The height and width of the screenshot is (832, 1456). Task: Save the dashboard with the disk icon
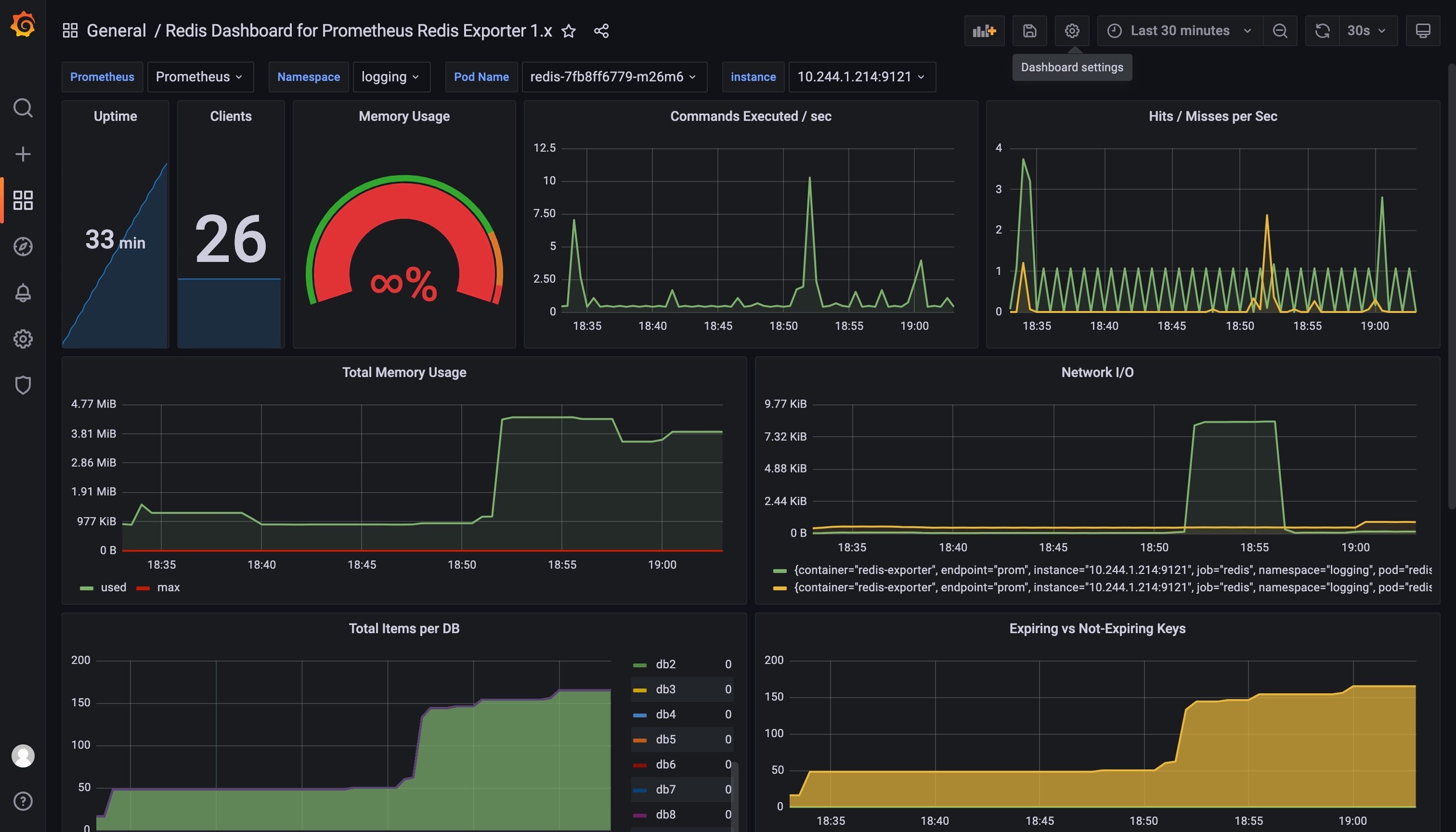[x=1030, y=31]
